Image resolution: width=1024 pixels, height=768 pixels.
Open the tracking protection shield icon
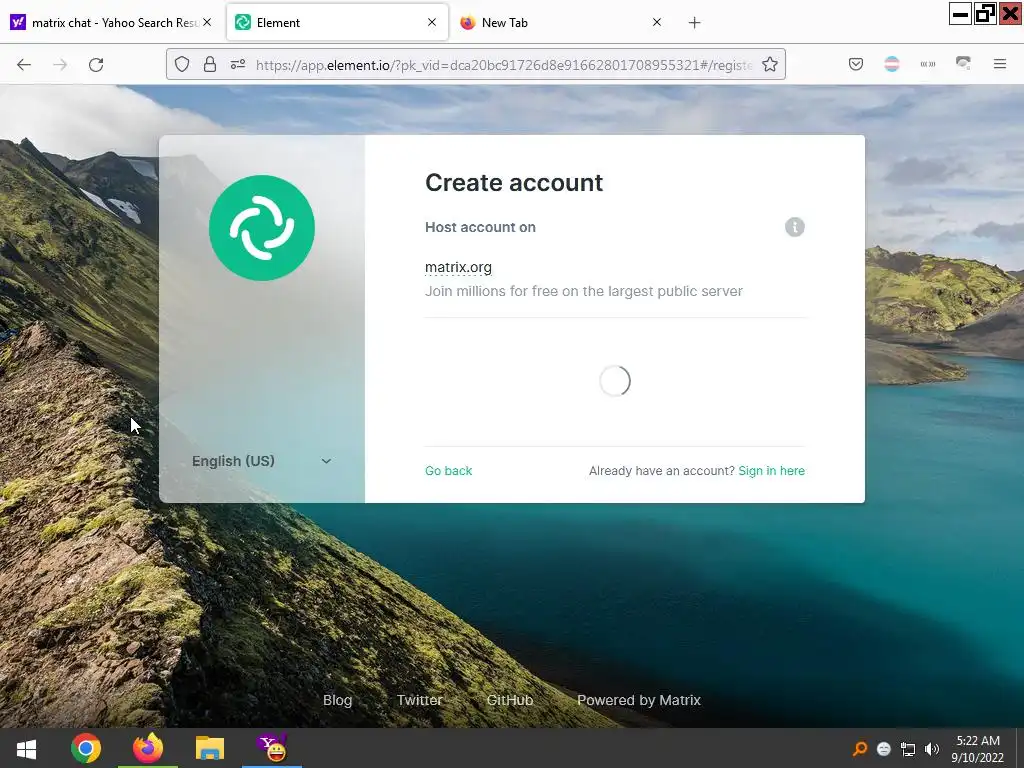tap(182, 64)
